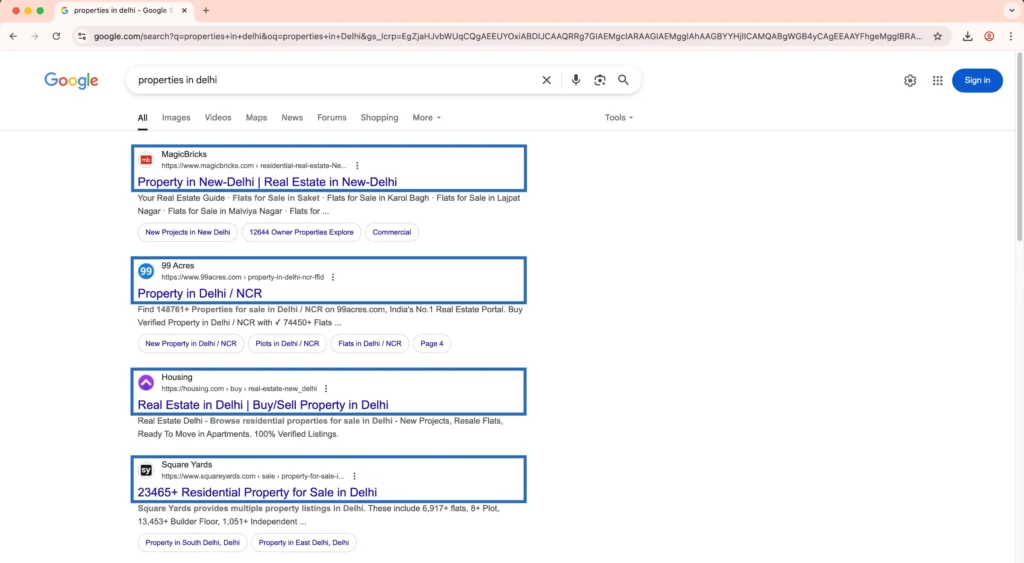Click 'Property in East Delhi, Delhi' chip
The image size is (1024, 563).
click(x=304, y=543)
